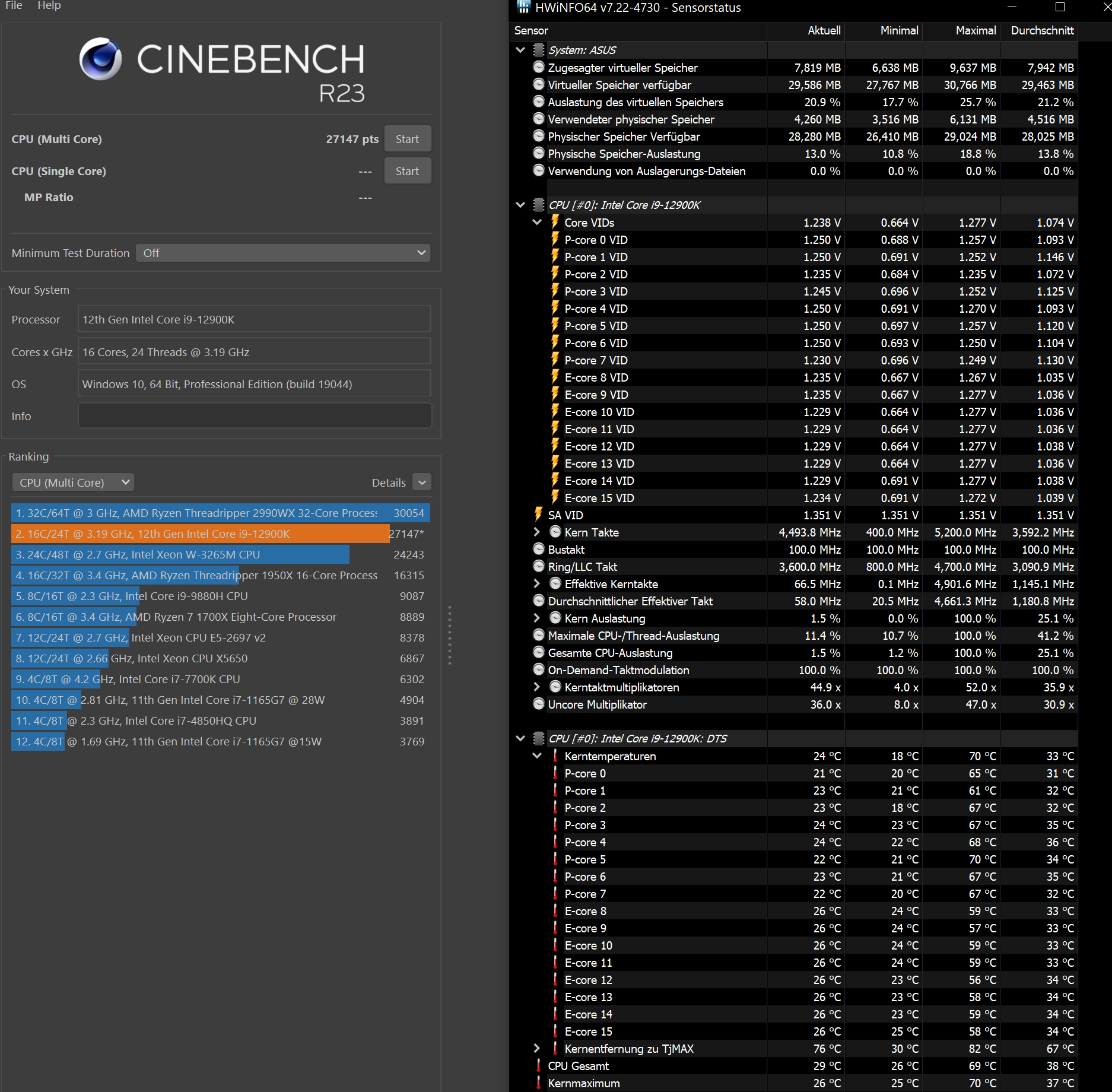
Task: Click the clock icon beside Ring/LLC Takt
Action: (x=539, y=566)
